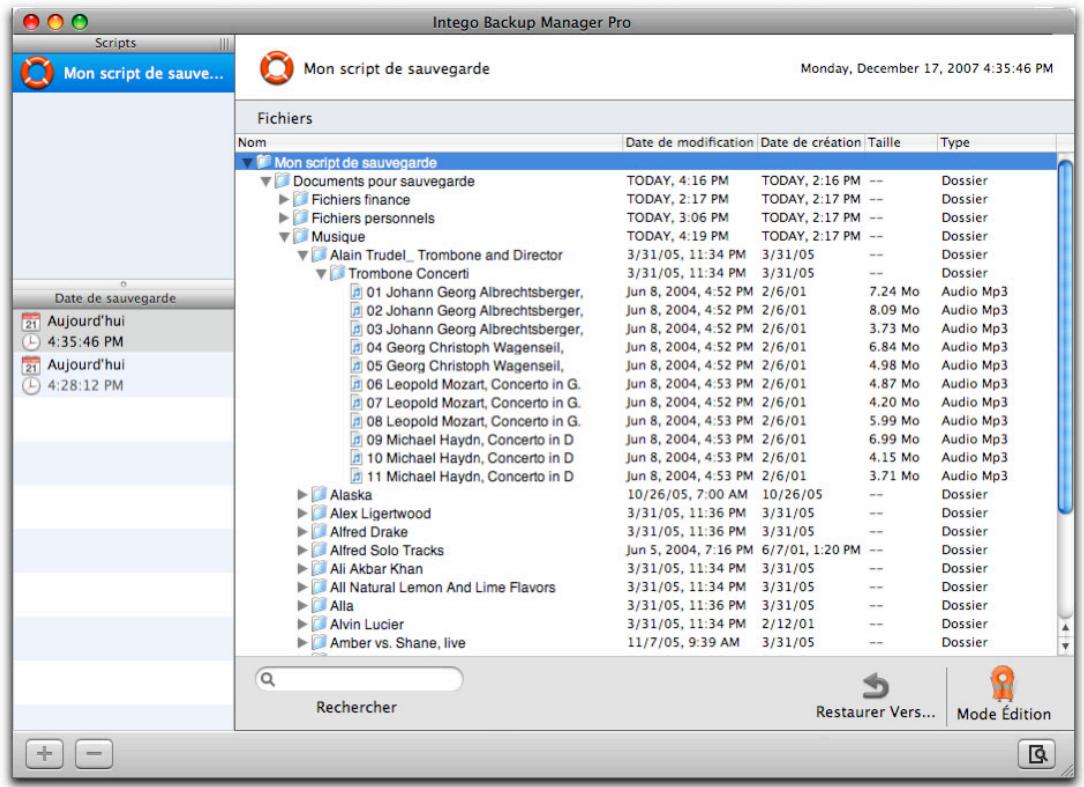Sort by Date de modification column
The height and width of the screenshot is (787, 1084).
[x=689, y=142]
